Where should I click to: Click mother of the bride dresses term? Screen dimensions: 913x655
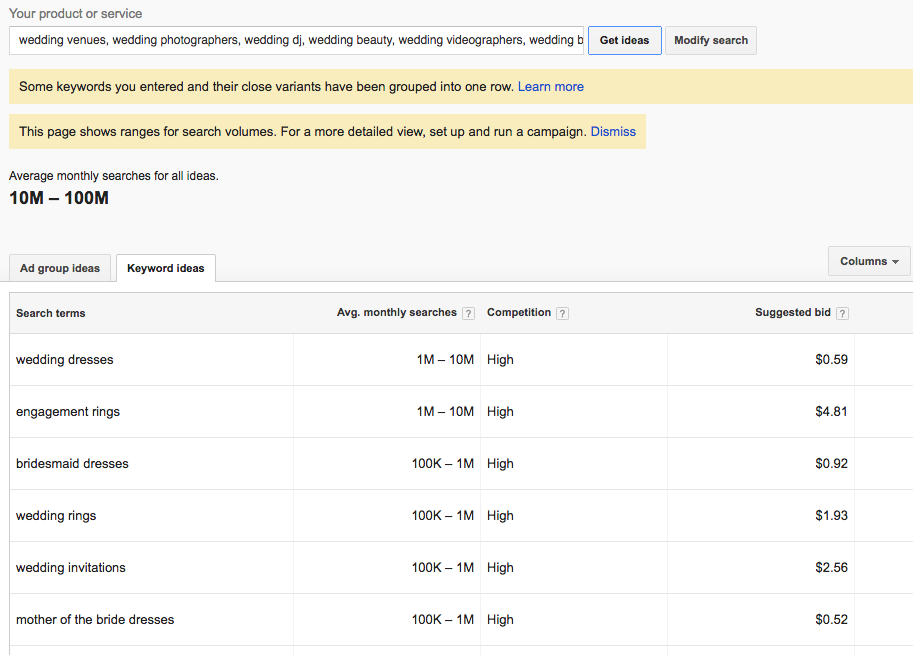pyautogui.click(x=95, y=620)
